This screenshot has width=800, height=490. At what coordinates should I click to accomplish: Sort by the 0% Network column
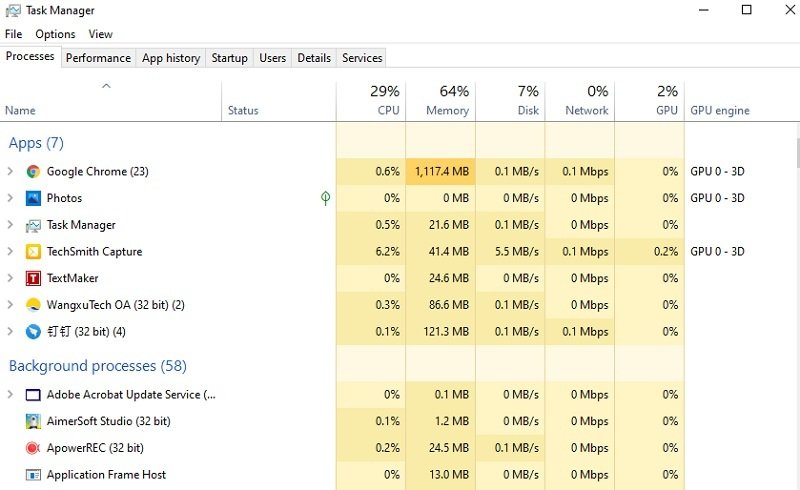tap(580, 101)
